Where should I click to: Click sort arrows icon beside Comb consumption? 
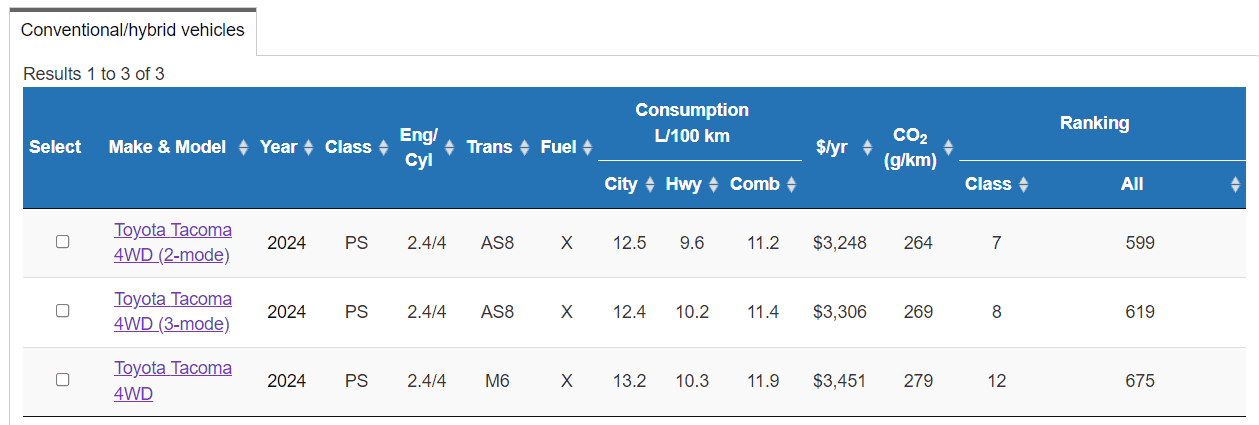click(x=791, y=185)
